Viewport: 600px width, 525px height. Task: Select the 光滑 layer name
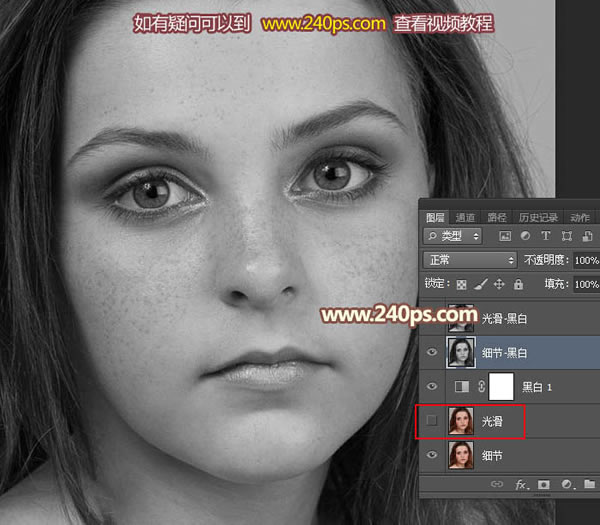pyautogui.click(x=492, y=421)
